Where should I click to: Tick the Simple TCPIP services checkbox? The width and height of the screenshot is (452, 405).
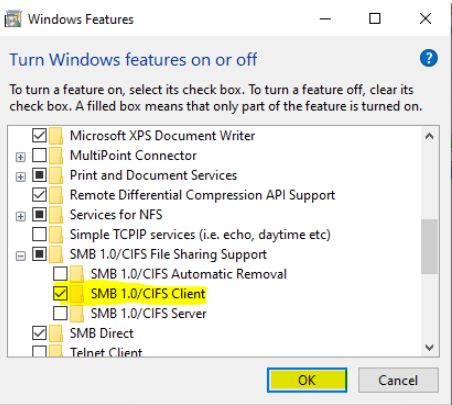(x=39, y=234)
